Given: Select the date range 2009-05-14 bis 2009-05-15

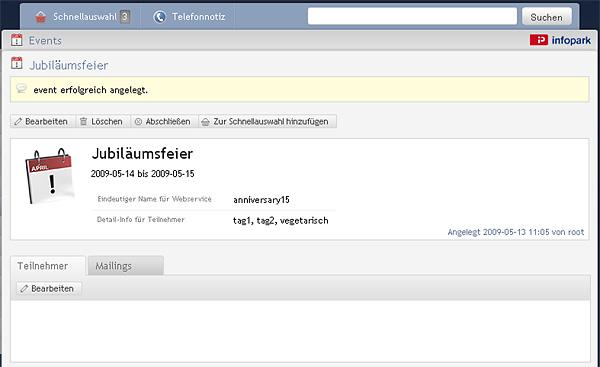Looking at the screenshot, I should pyautogui.click(x=142, y=174).
